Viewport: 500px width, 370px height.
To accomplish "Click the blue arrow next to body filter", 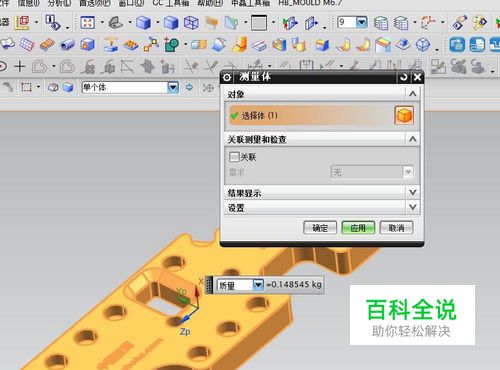I will (189, 87).
